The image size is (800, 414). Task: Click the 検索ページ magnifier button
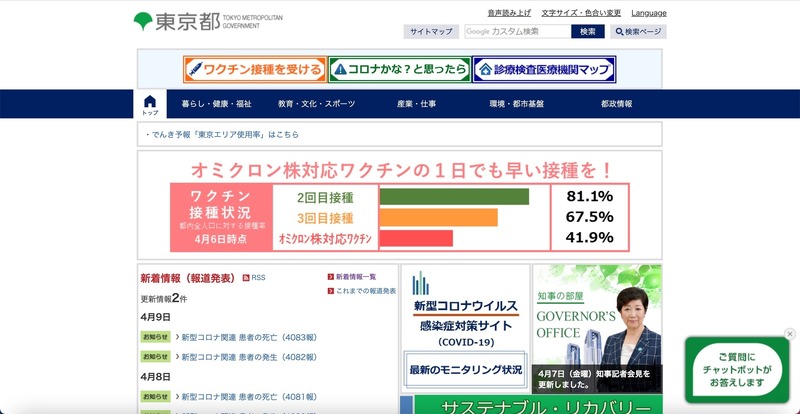point(638,32)
